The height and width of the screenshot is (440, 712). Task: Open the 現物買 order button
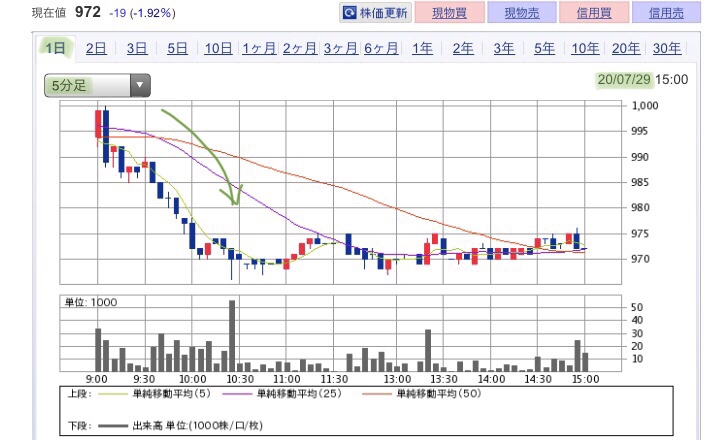pyautogui.click(x=449, y=13)
